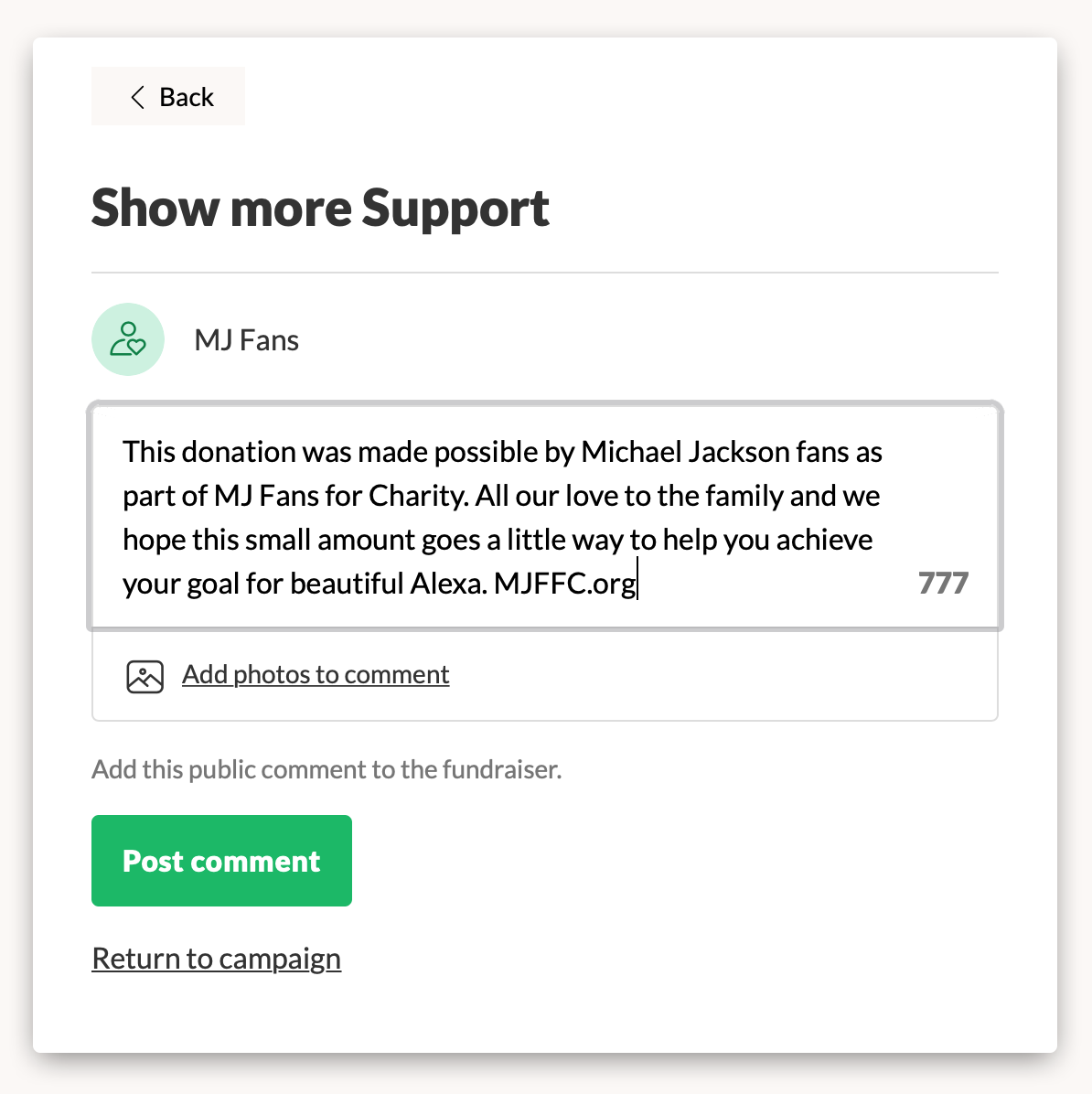Click the 777 remaining character counter
1092x1094 pixels.
point(943,584)
